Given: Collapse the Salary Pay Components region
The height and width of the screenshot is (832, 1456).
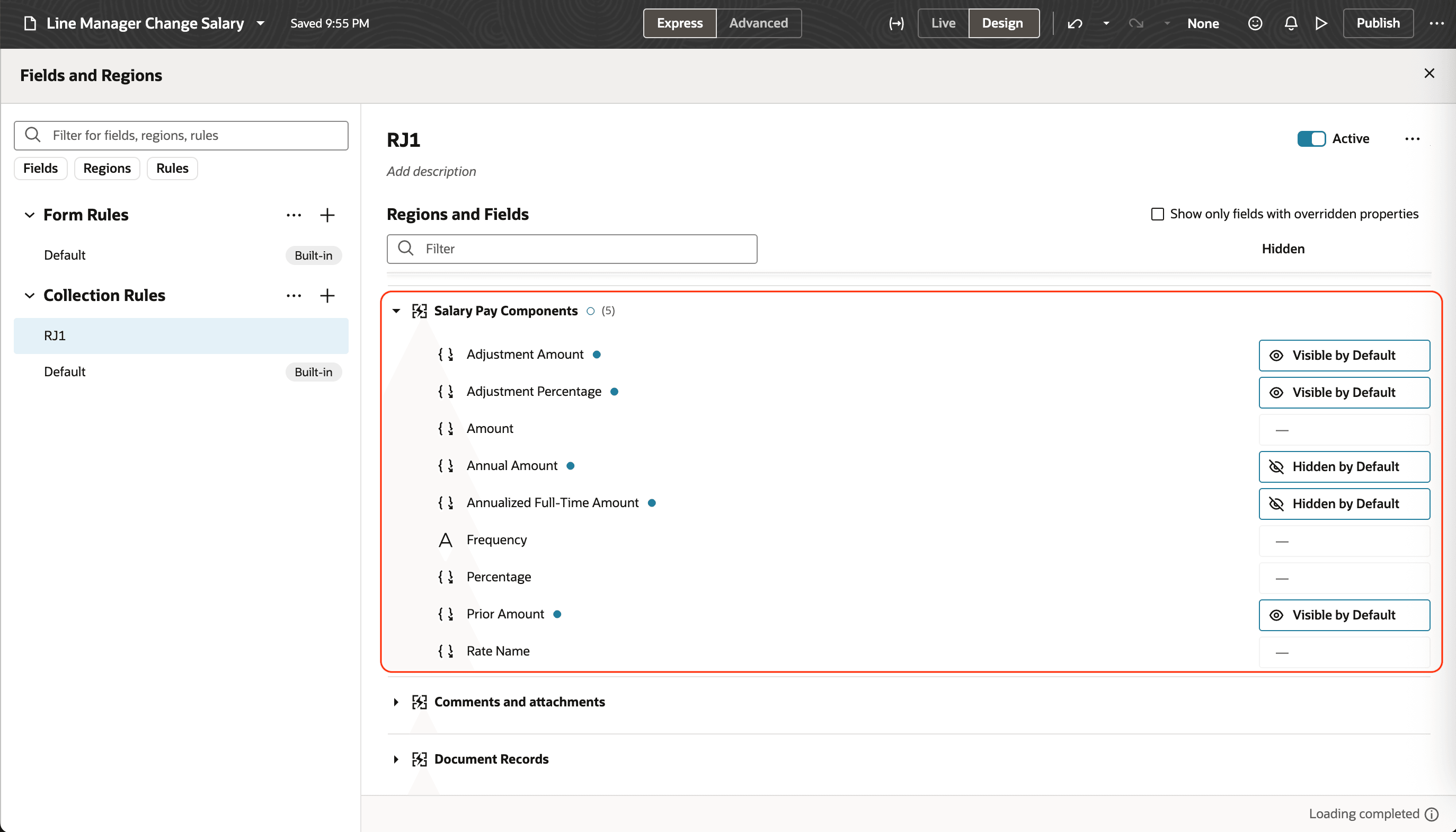Looking at the screenshot, I should pyautogui.click(x=396, y=311).
